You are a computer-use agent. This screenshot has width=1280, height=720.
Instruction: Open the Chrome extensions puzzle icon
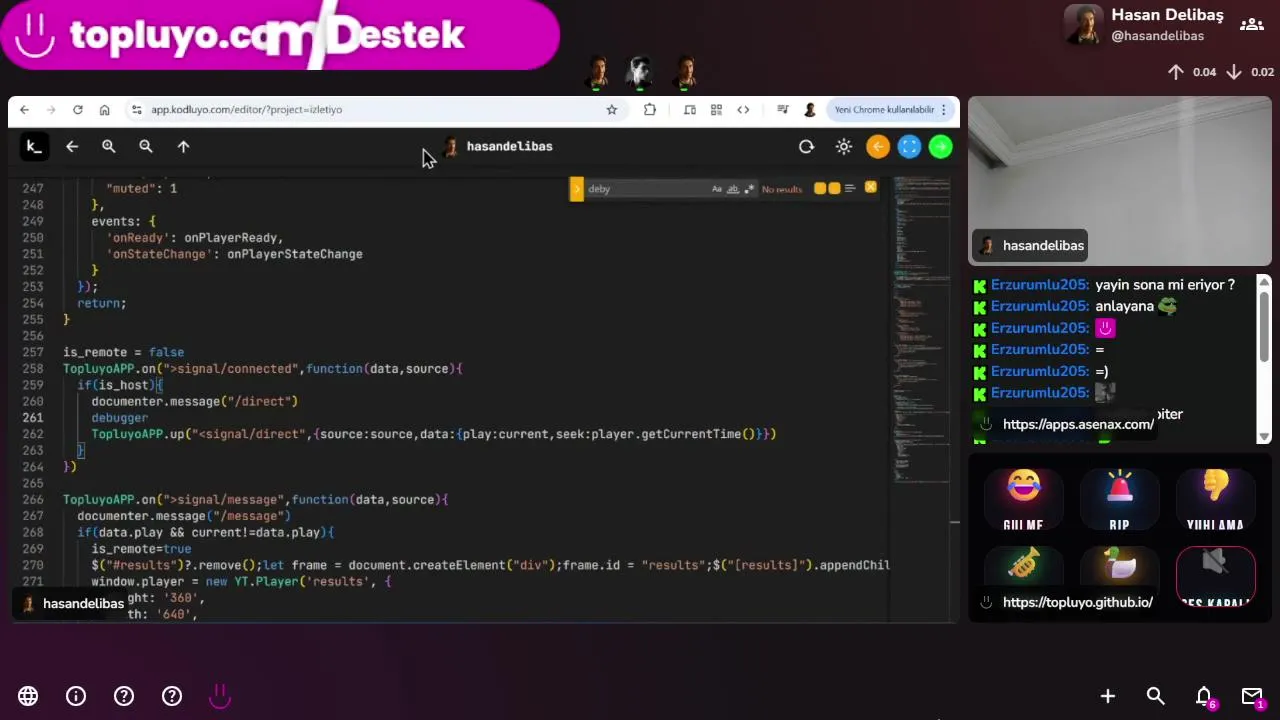pos(650,110)
